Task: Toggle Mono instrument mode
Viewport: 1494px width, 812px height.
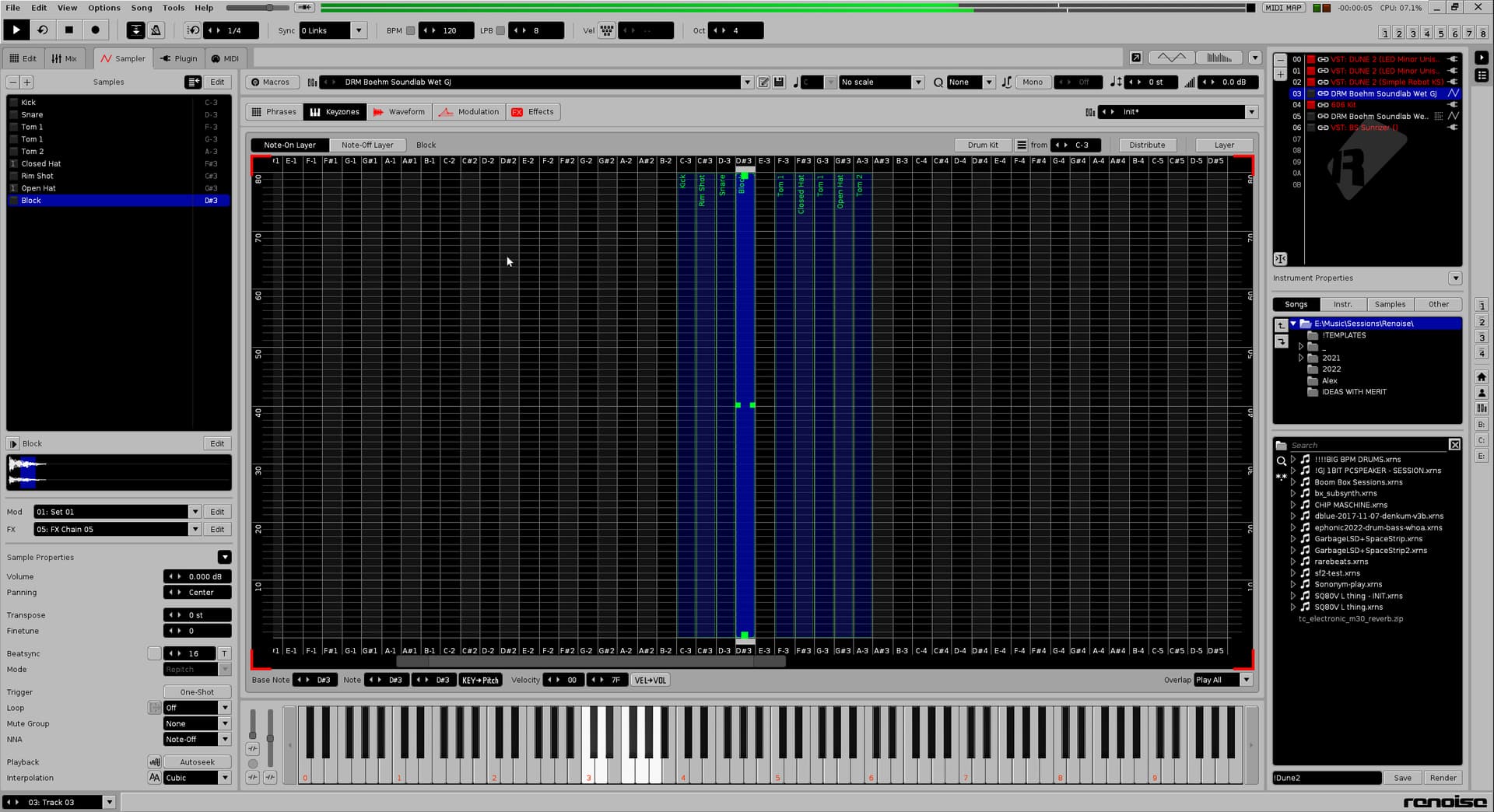Action: [1033, 82]
